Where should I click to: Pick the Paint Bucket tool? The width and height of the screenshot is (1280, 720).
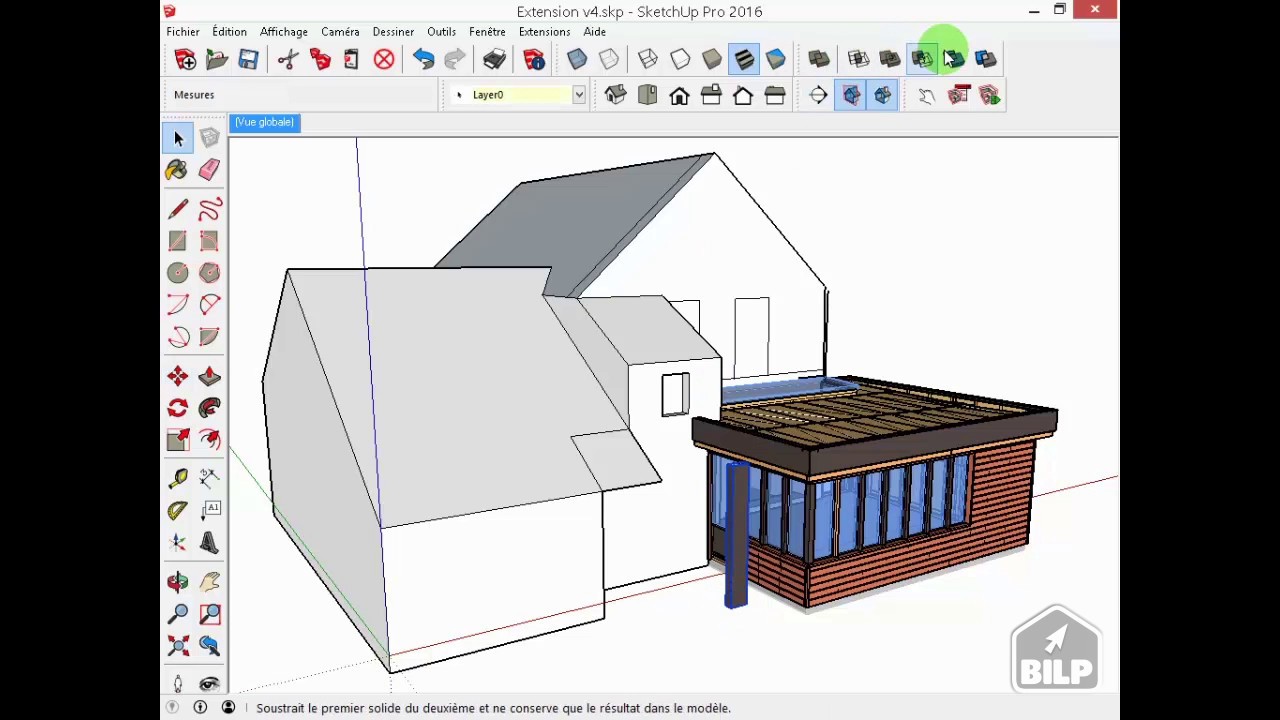point(177,170)
